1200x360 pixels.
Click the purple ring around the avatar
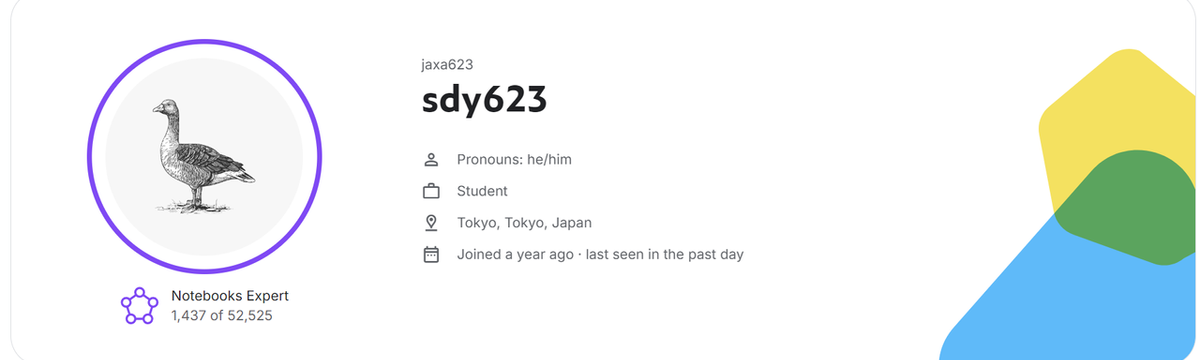(x=204, y=41)
